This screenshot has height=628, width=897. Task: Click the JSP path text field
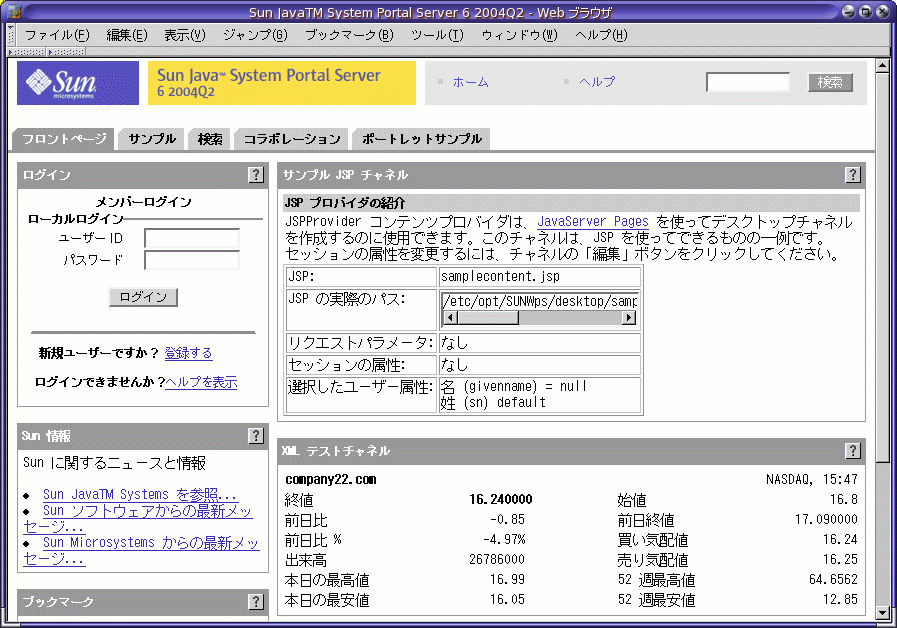tap(539, 301)
